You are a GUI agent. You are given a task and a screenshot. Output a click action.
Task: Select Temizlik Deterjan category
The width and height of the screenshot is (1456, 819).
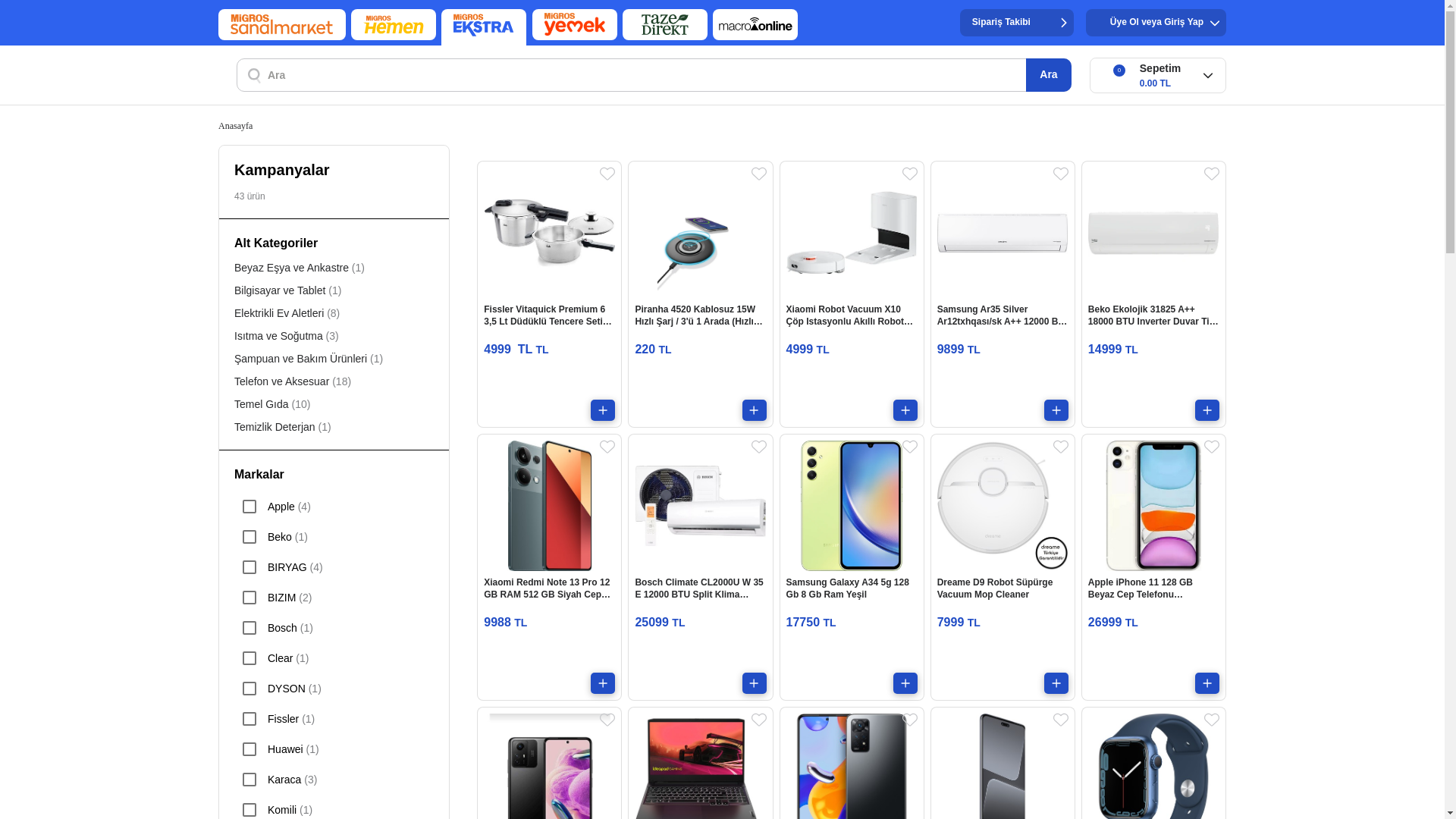click(283, 427)
